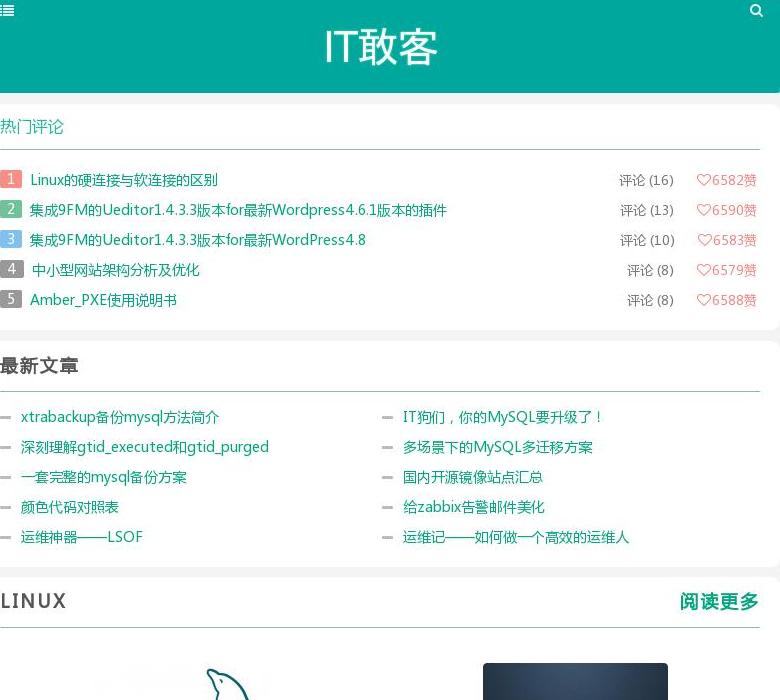Click 评论 (13) comment count
The height and width of the screenshot is (700, 780).
646,210
